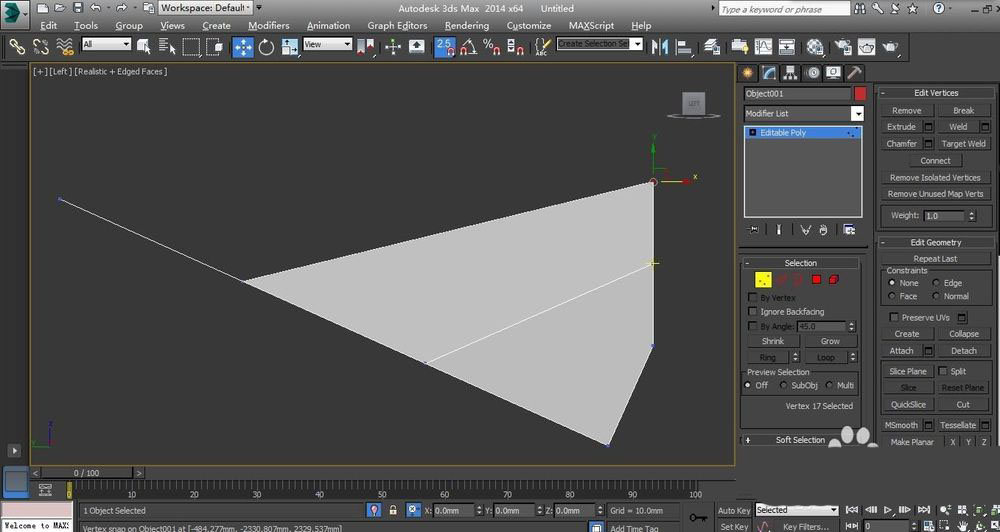This screenshot has height=532, width=1000.
Task: Open the All selection filter dropdown
Action: point(106,45)
